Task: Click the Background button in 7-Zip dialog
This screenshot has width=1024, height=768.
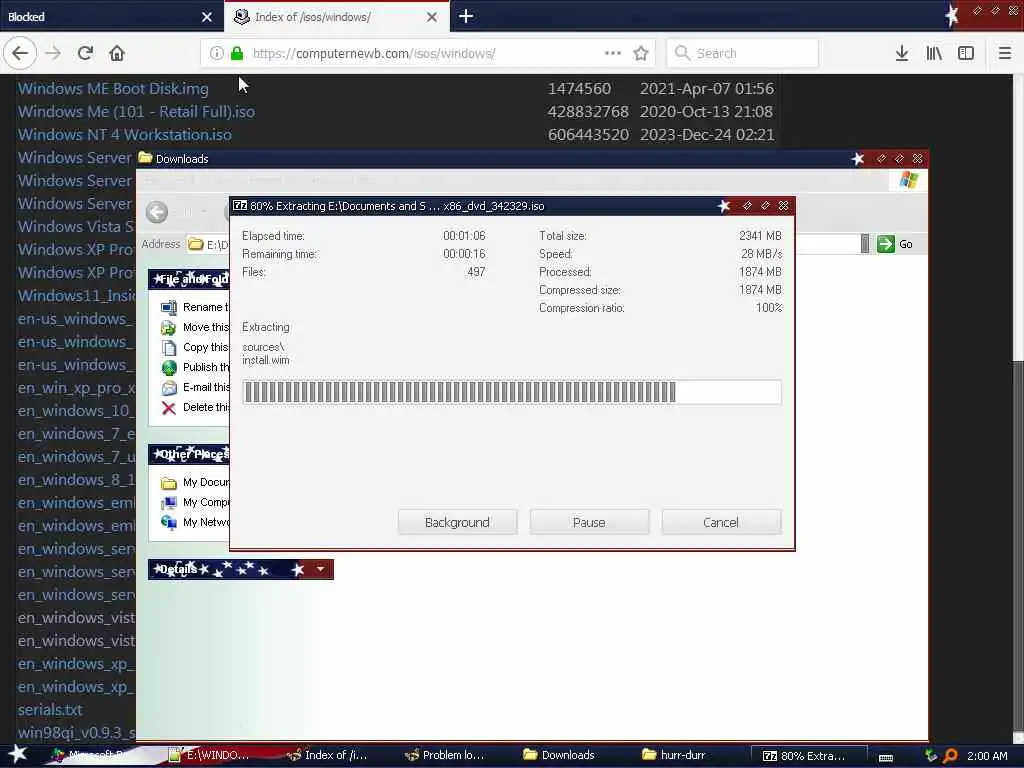Action: 457,522
